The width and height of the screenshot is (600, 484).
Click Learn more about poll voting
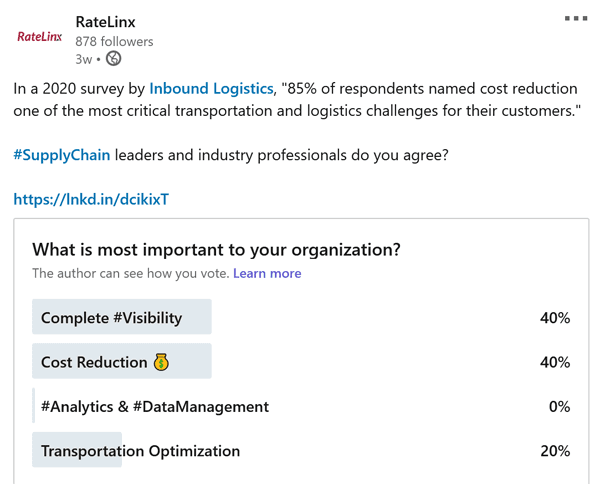point(267,273)
